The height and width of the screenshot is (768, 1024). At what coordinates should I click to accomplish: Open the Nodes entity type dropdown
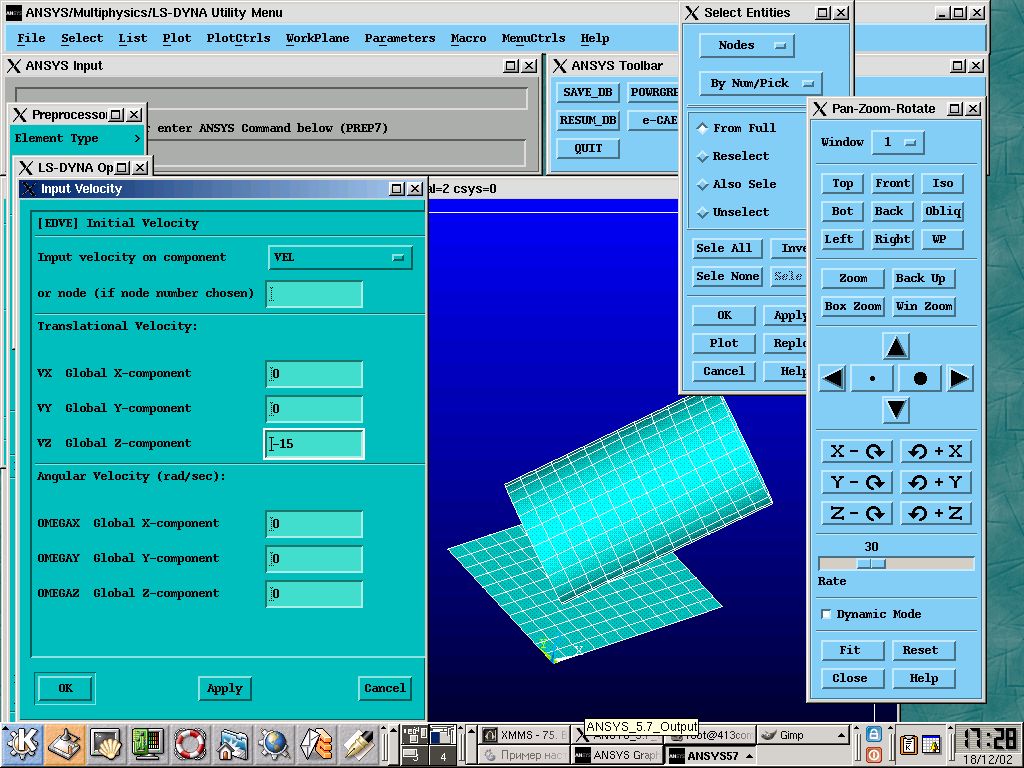pyautogui.click(x=747, y=45)
